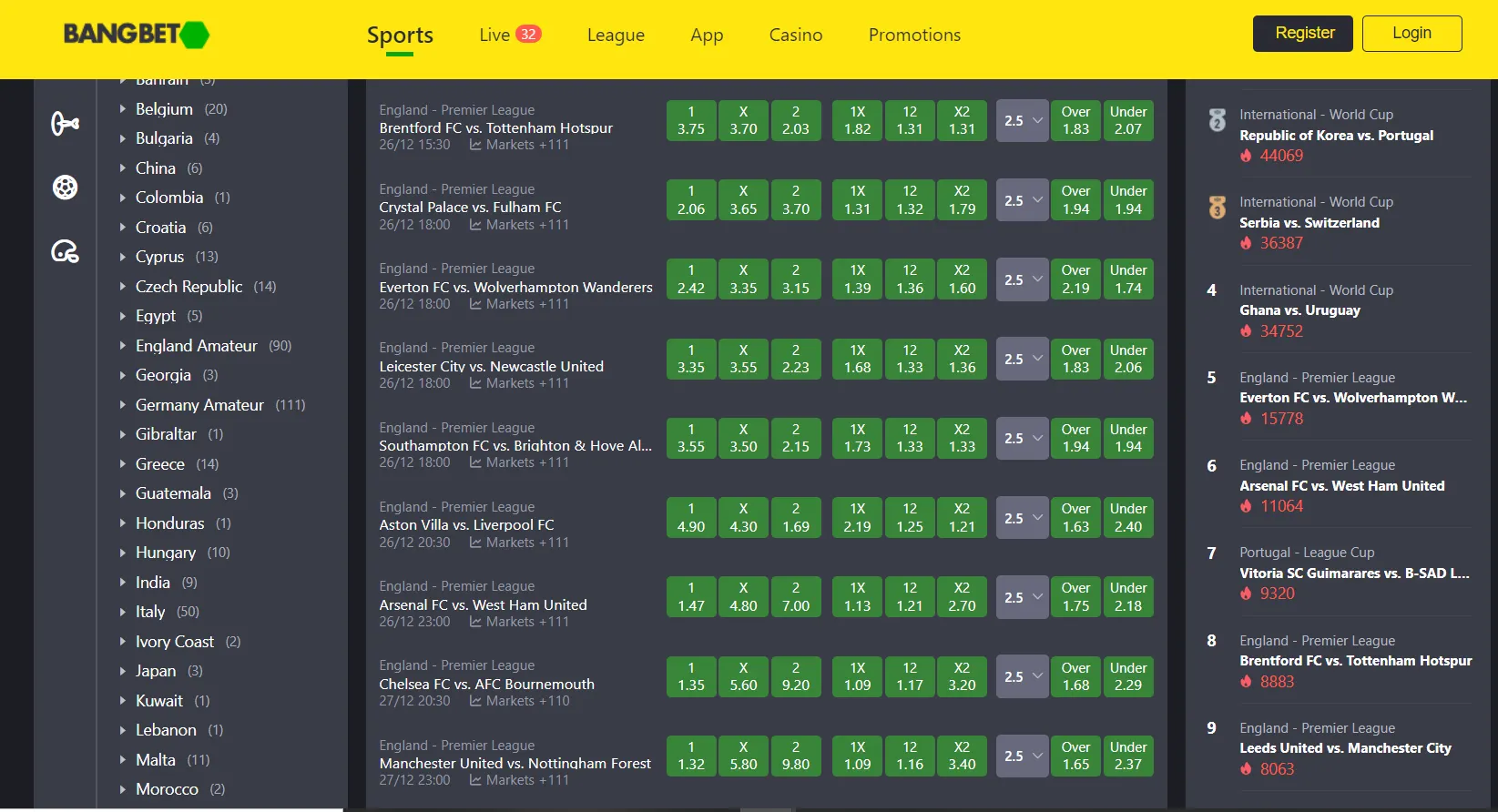Screen dimensions: 1498x812
Task: Pick double chance 1X 1.39 for Everton match
Action: (858, 279)
